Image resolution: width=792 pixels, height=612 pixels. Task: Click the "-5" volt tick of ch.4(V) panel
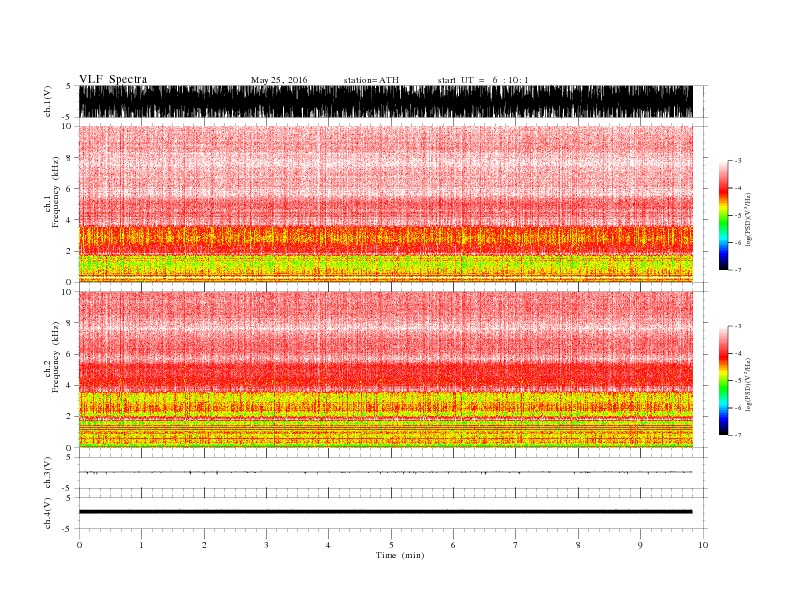coord(68,529)
